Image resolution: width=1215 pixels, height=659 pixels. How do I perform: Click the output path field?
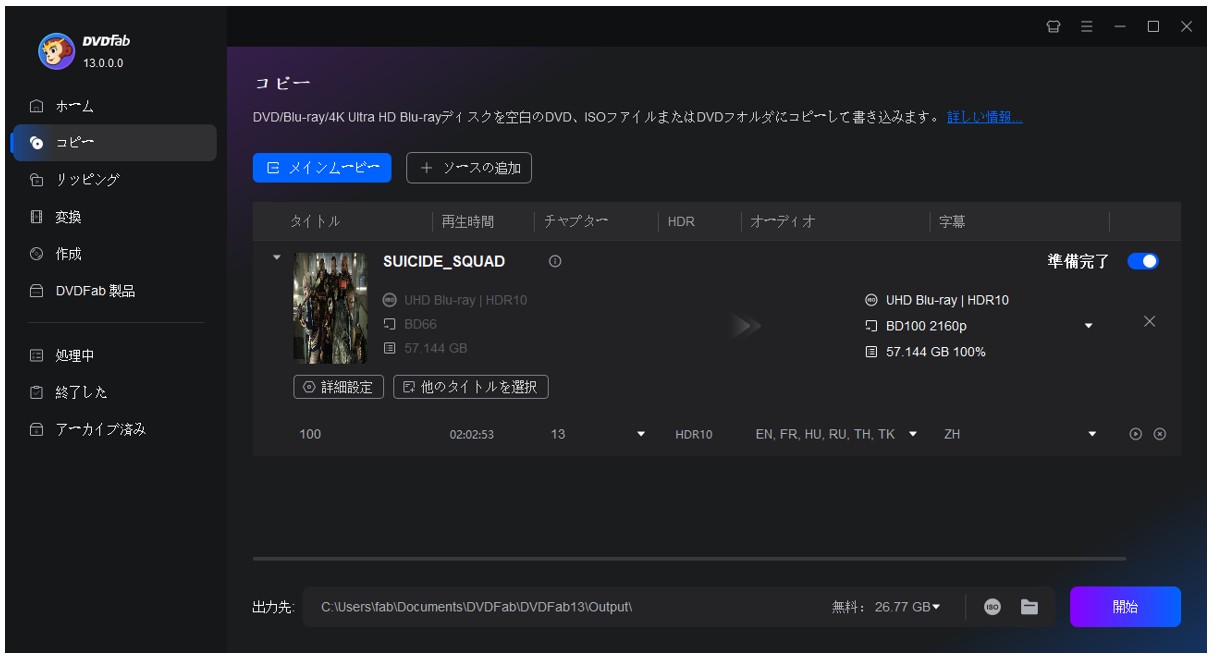point(565,607)
